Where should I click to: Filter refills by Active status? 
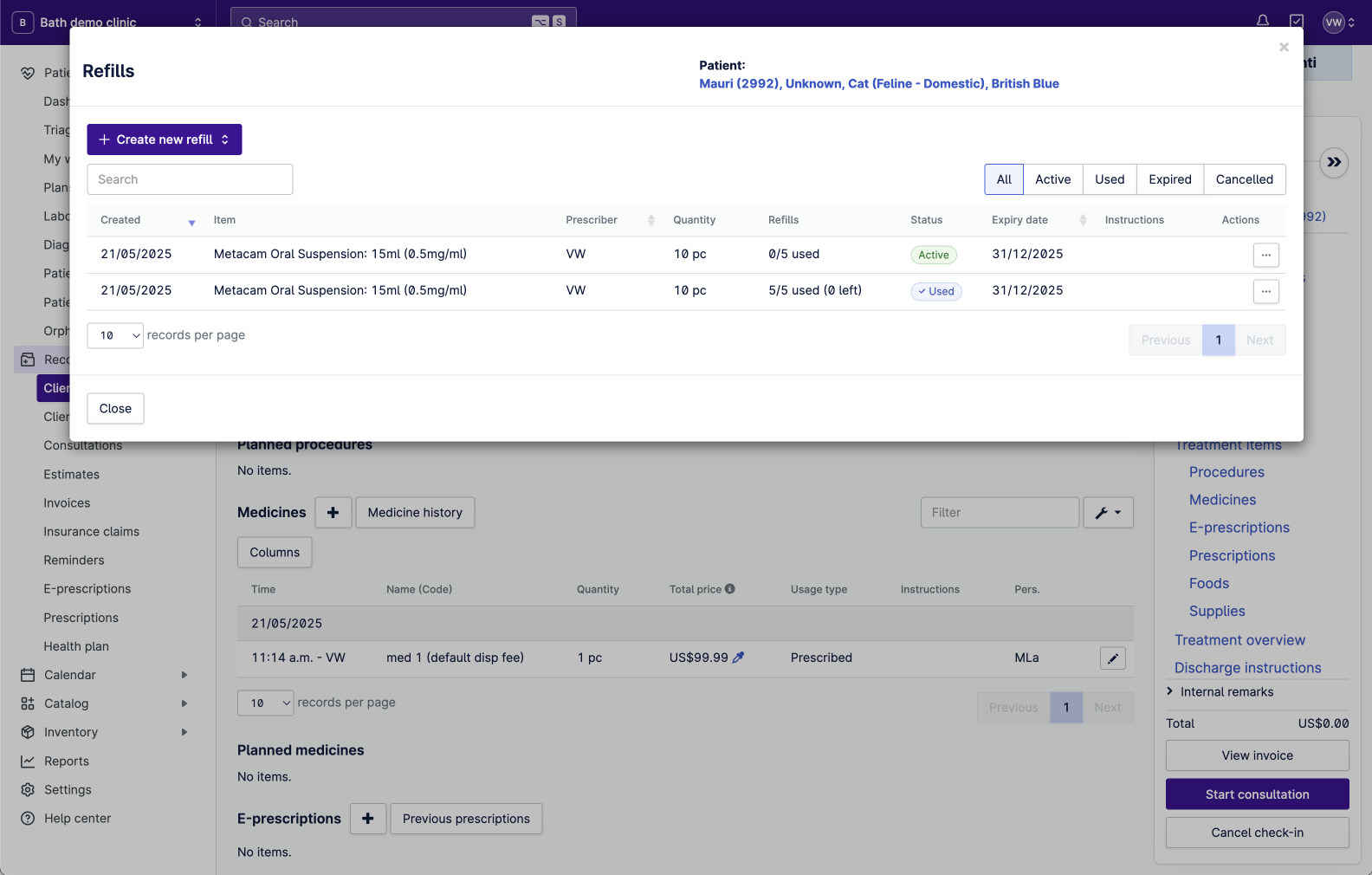coord(1052,179)
